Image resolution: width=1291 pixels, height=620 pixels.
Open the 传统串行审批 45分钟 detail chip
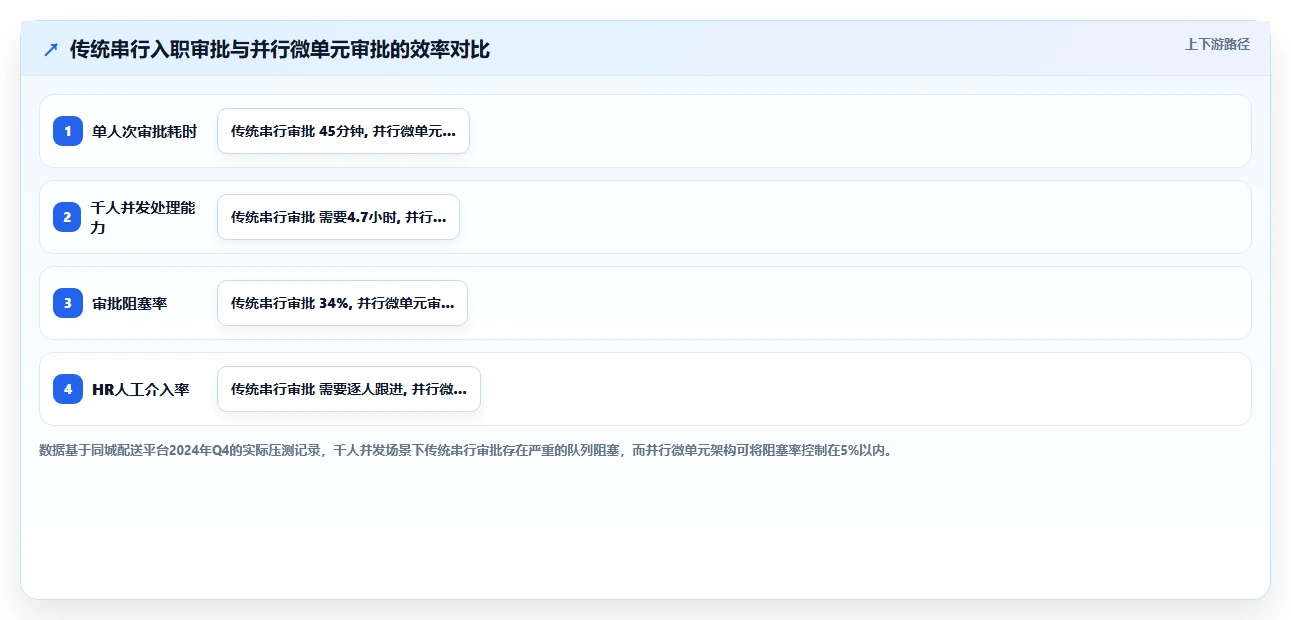click(x=343, y=131)
